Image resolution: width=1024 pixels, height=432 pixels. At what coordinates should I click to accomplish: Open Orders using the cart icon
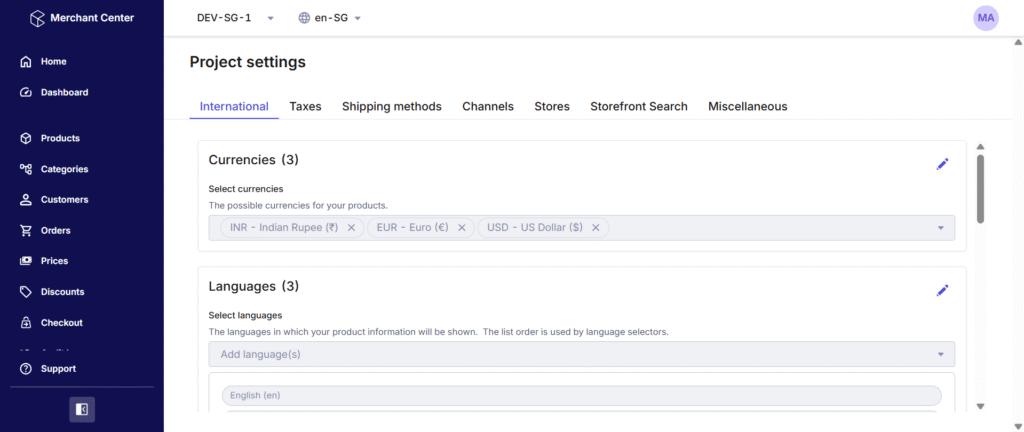click(x=26, y=231)
